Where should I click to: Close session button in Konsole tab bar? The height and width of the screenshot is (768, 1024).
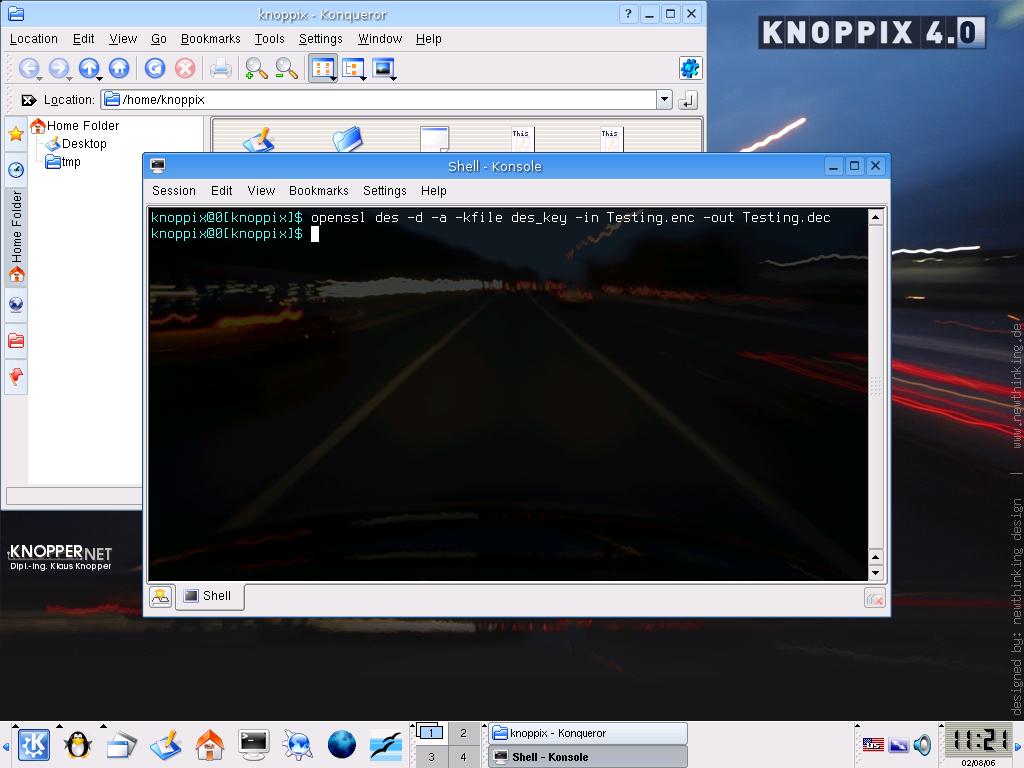(874, 598)
